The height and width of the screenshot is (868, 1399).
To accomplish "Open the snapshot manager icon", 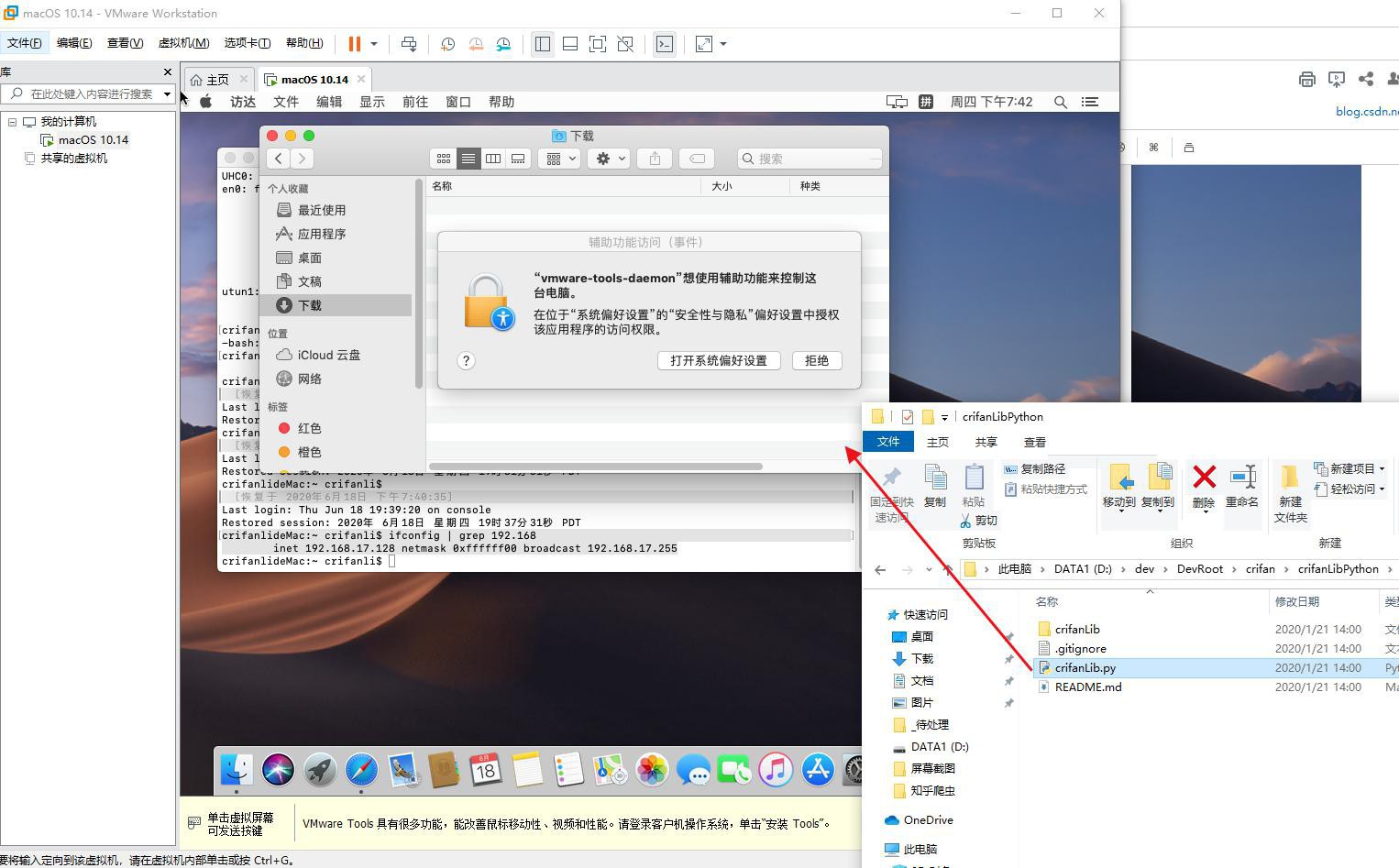I will [x=503, y=43].
